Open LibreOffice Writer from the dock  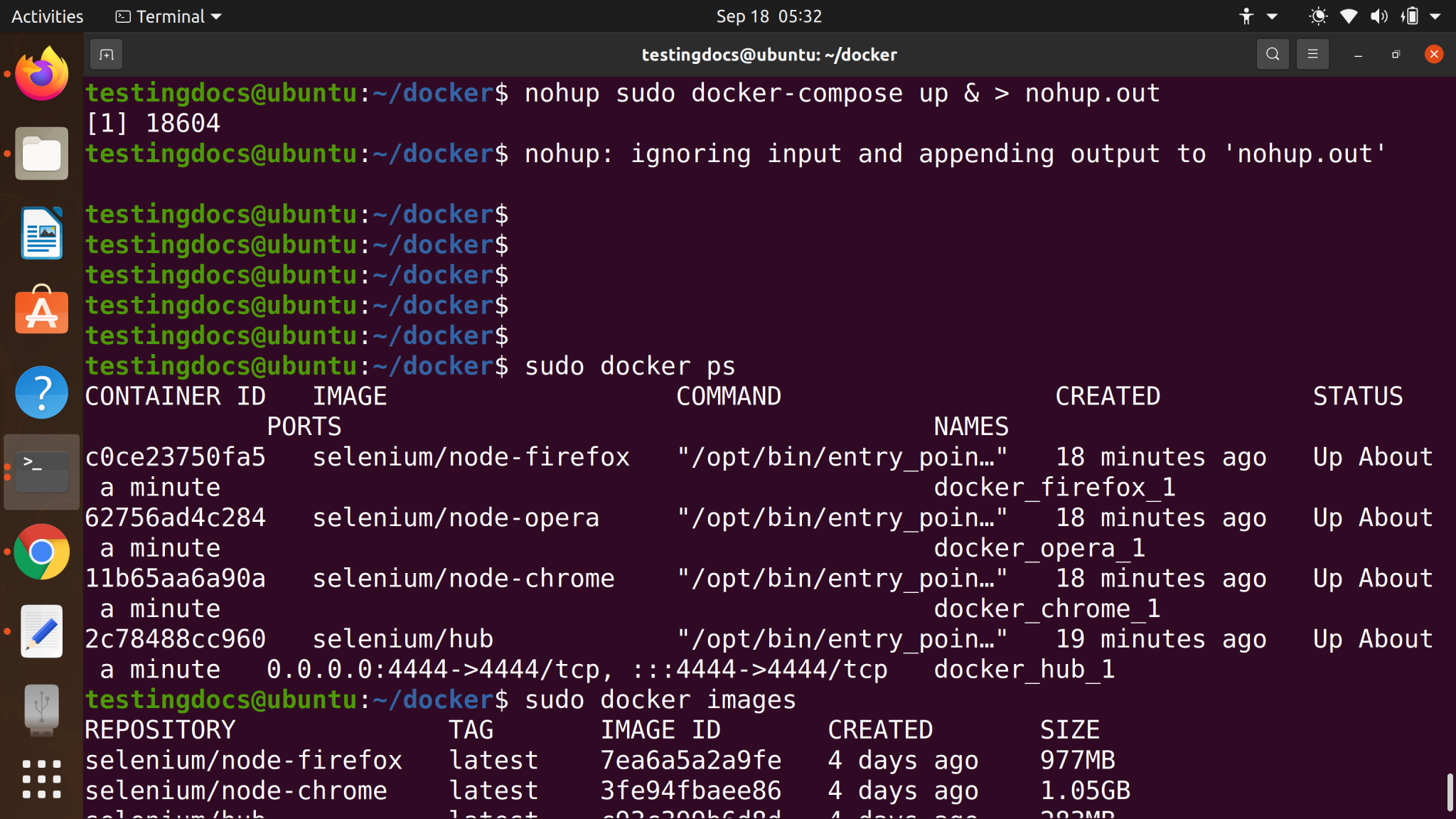(41, 233)
